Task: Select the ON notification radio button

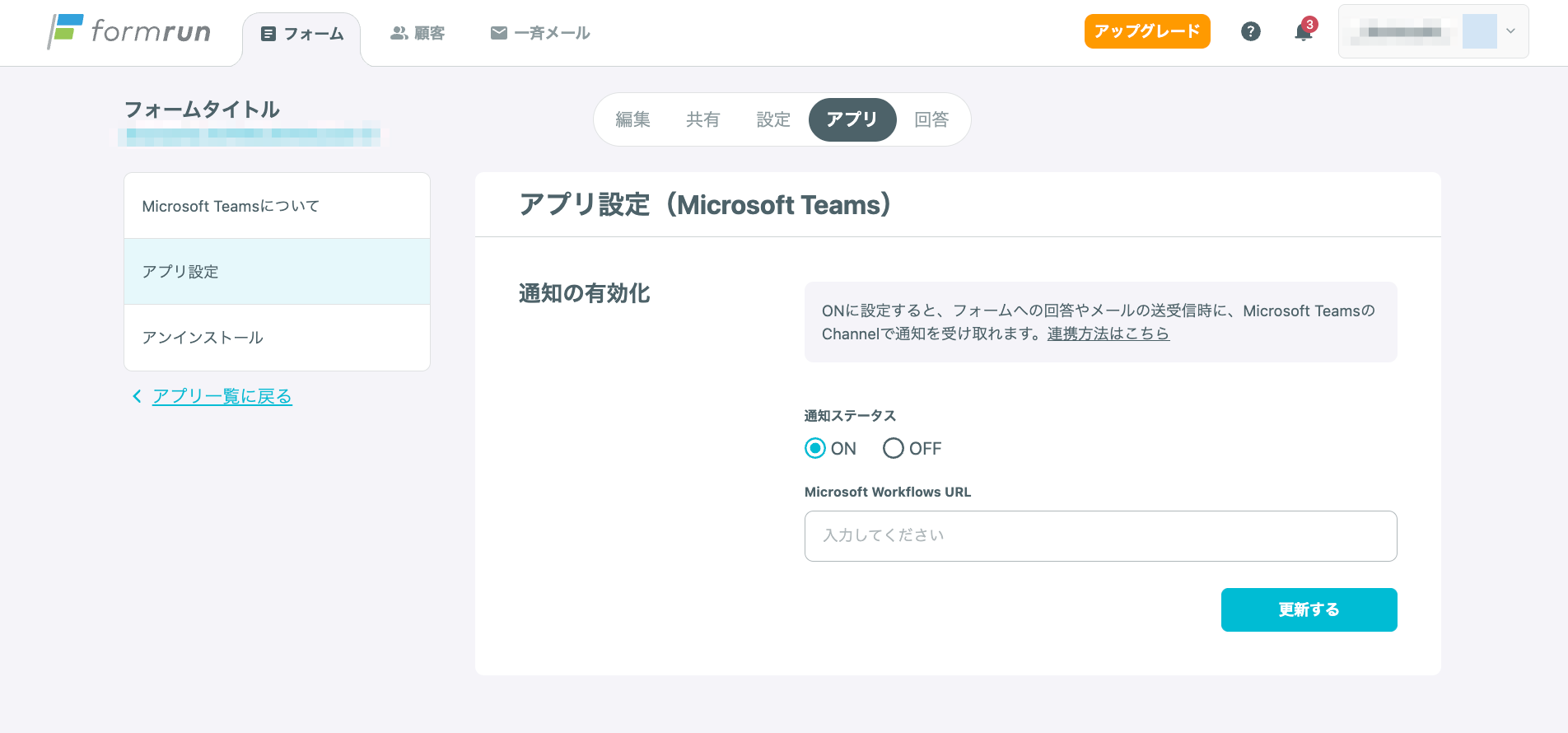Action: point(815,448)
